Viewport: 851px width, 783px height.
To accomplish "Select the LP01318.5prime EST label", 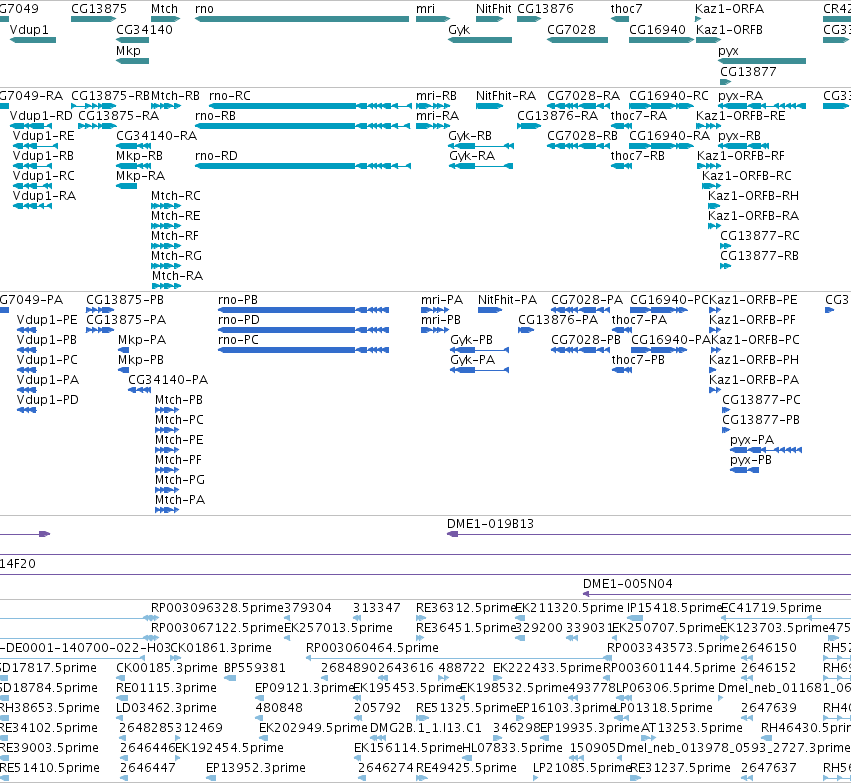I will click(663, 708).
